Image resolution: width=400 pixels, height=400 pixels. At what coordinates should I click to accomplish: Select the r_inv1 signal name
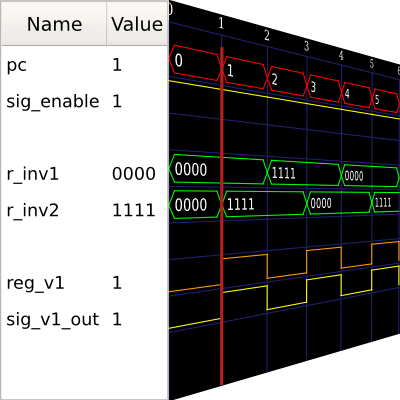pyautogui.click(x=33, y=174)
